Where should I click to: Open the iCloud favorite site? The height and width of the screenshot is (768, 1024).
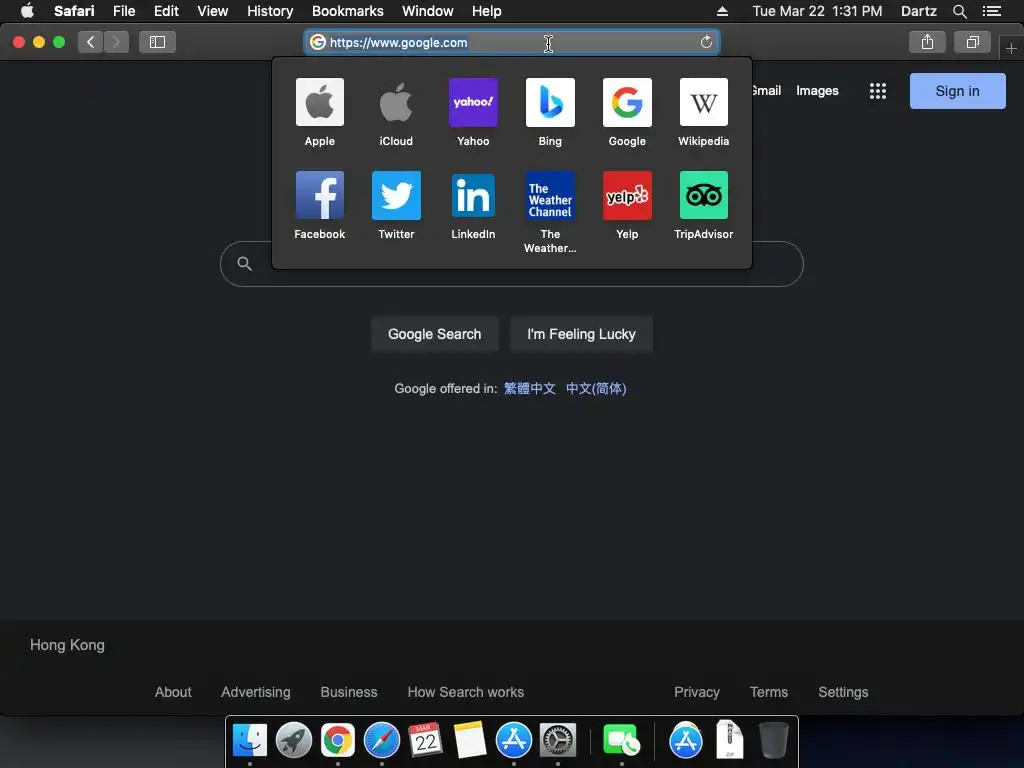point(396,112)
